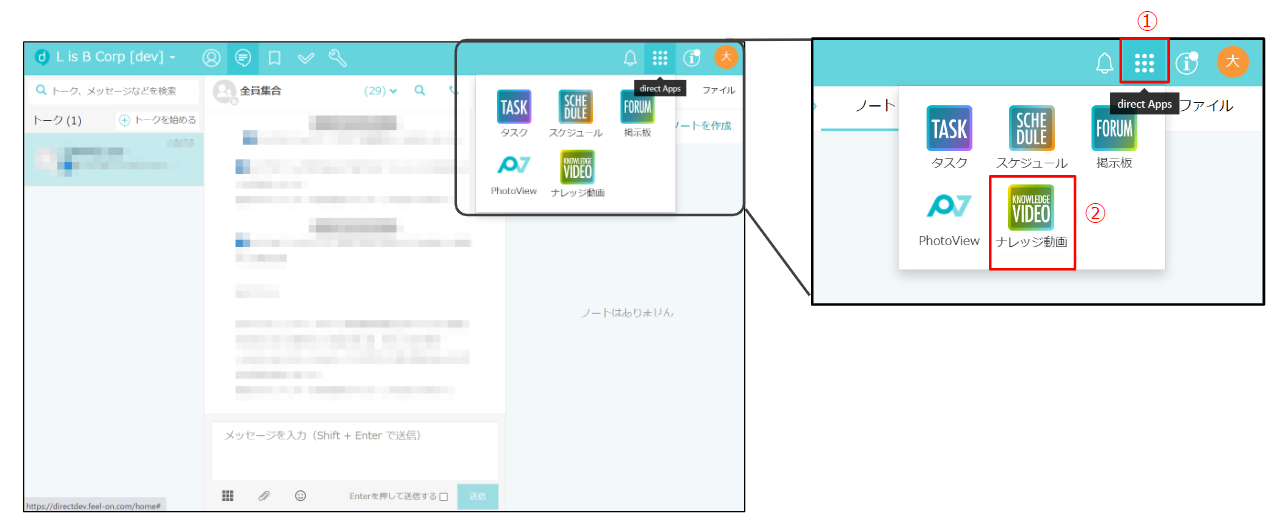The height and width of the screenshot is (528, 1281).
Task: Select the highlighted talk in the トーク list
Action: pyautogui.click(x=114, y=159)
